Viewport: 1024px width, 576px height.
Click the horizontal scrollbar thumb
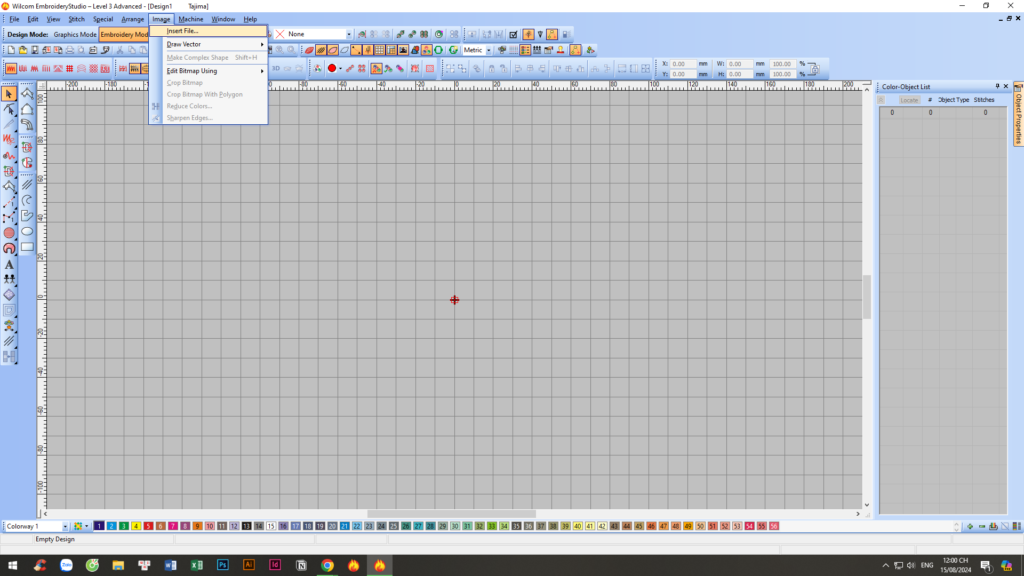pos(451,514)
